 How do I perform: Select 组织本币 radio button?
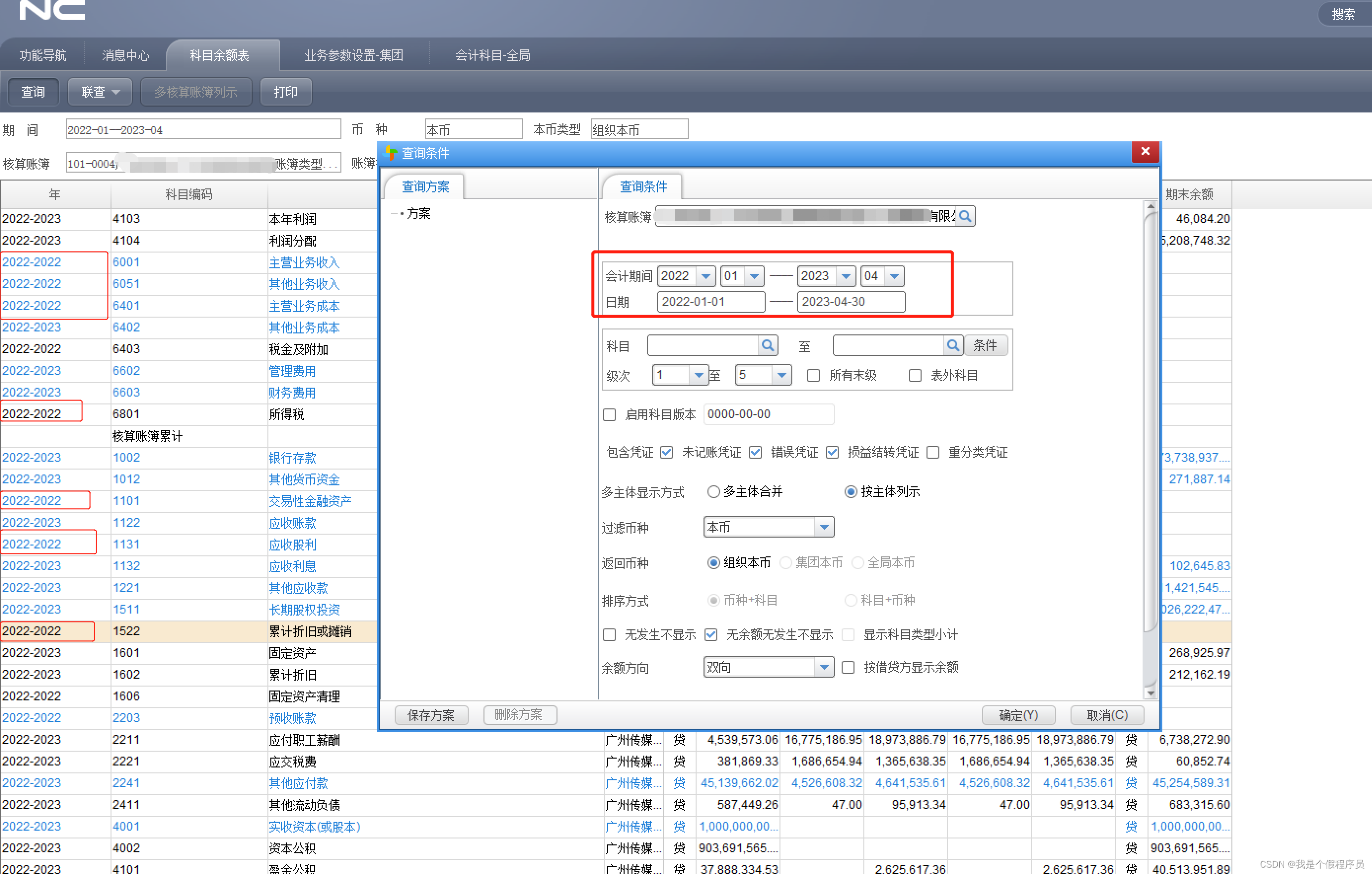(713, 563)
